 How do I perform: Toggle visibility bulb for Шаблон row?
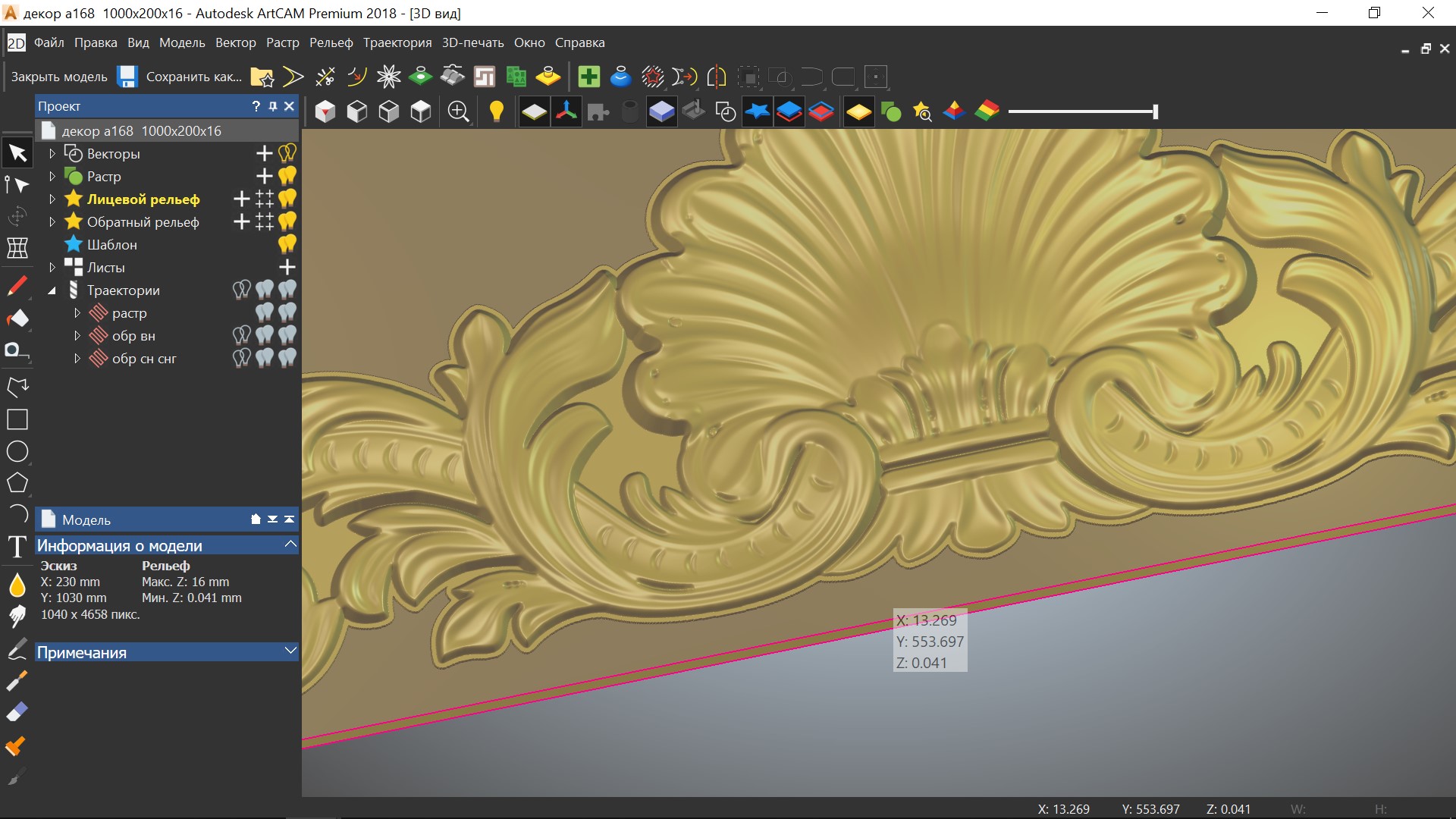pos(287,244)
